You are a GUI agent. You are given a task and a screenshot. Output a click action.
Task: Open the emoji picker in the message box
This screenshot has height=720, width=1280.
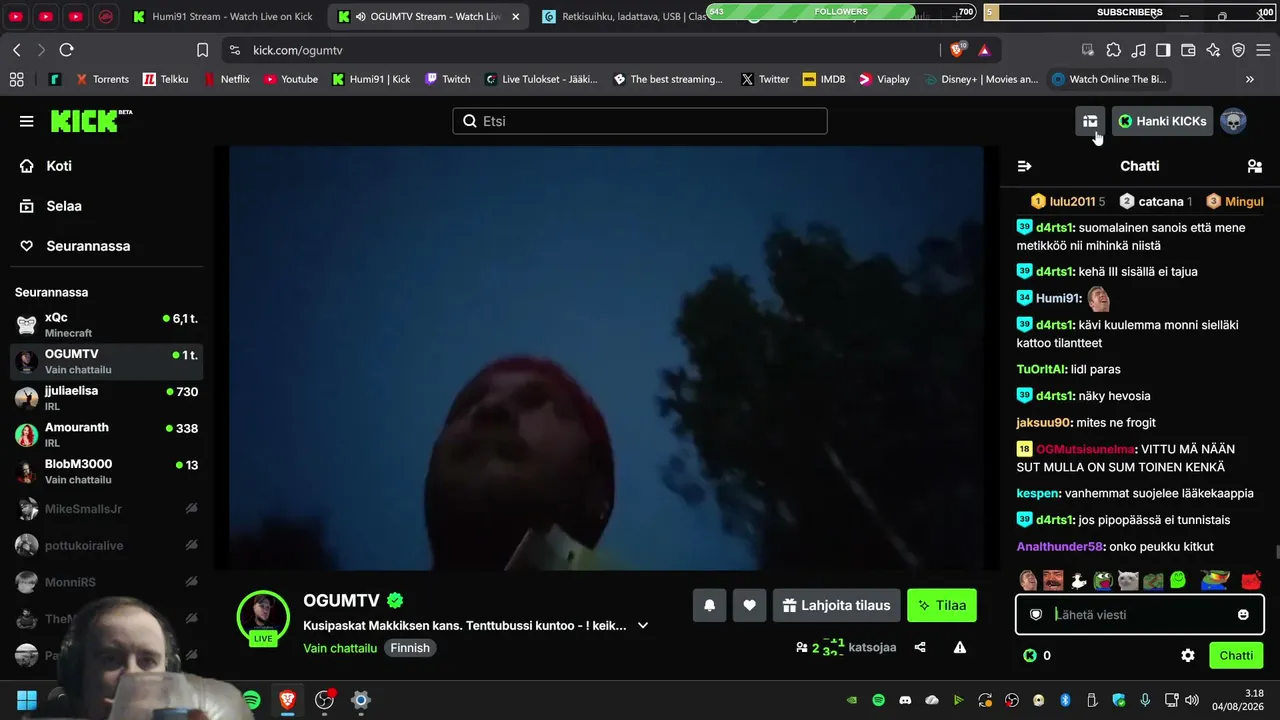pyautogui.click(x=1244, y=614)
